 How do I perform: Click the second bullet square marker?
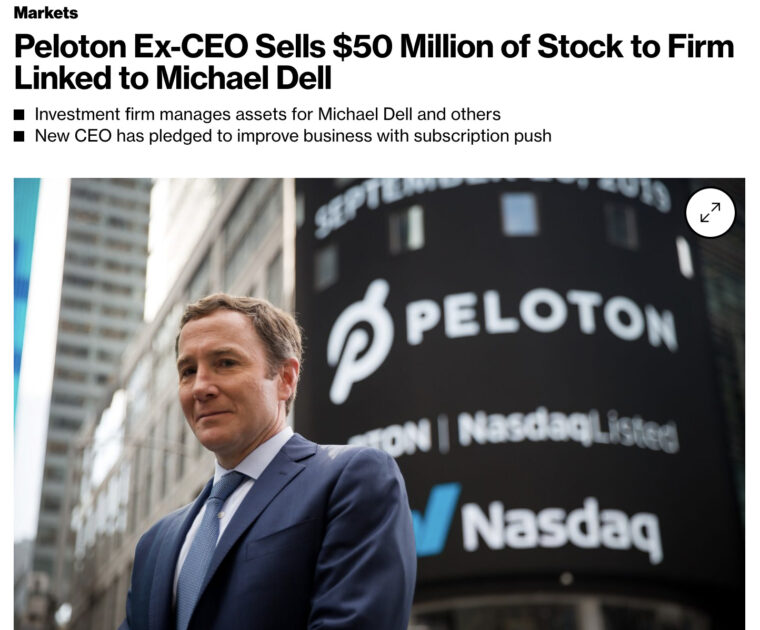pos(19,136)
